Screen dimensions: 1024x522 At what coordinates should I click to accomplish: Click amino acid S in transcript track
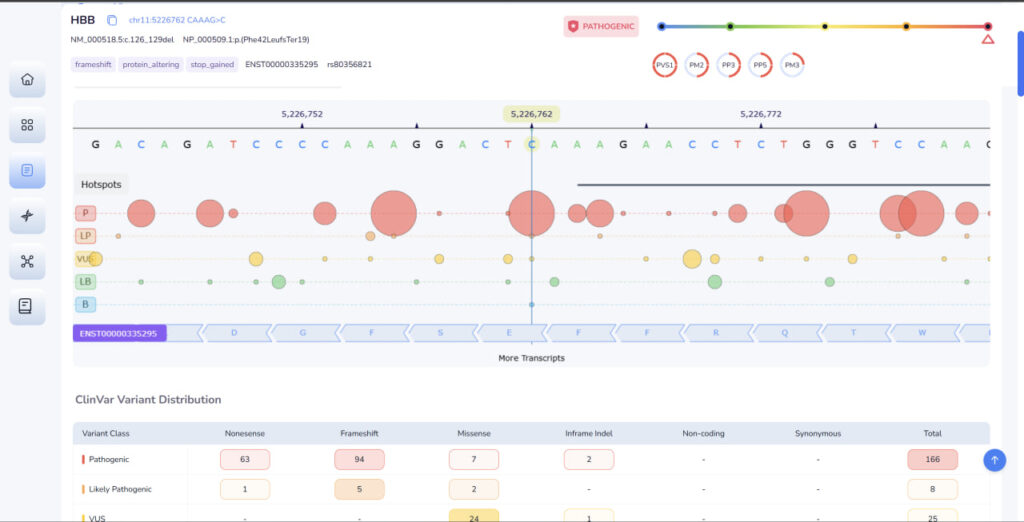pos(440,333)
